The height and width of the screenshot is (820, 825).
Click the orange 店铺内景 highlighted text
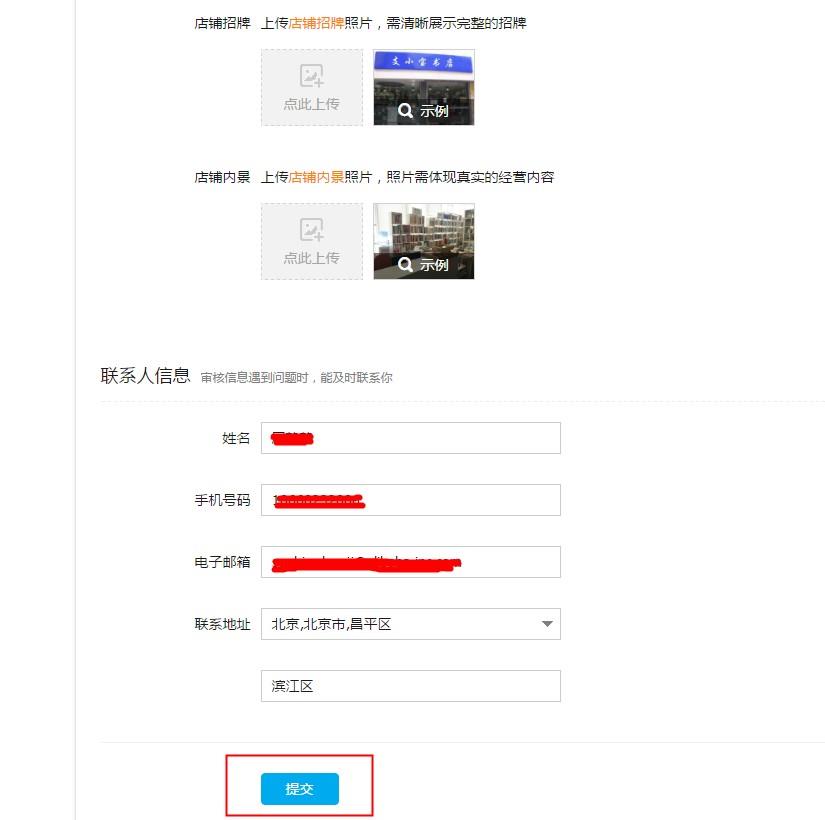click(316, 177)
